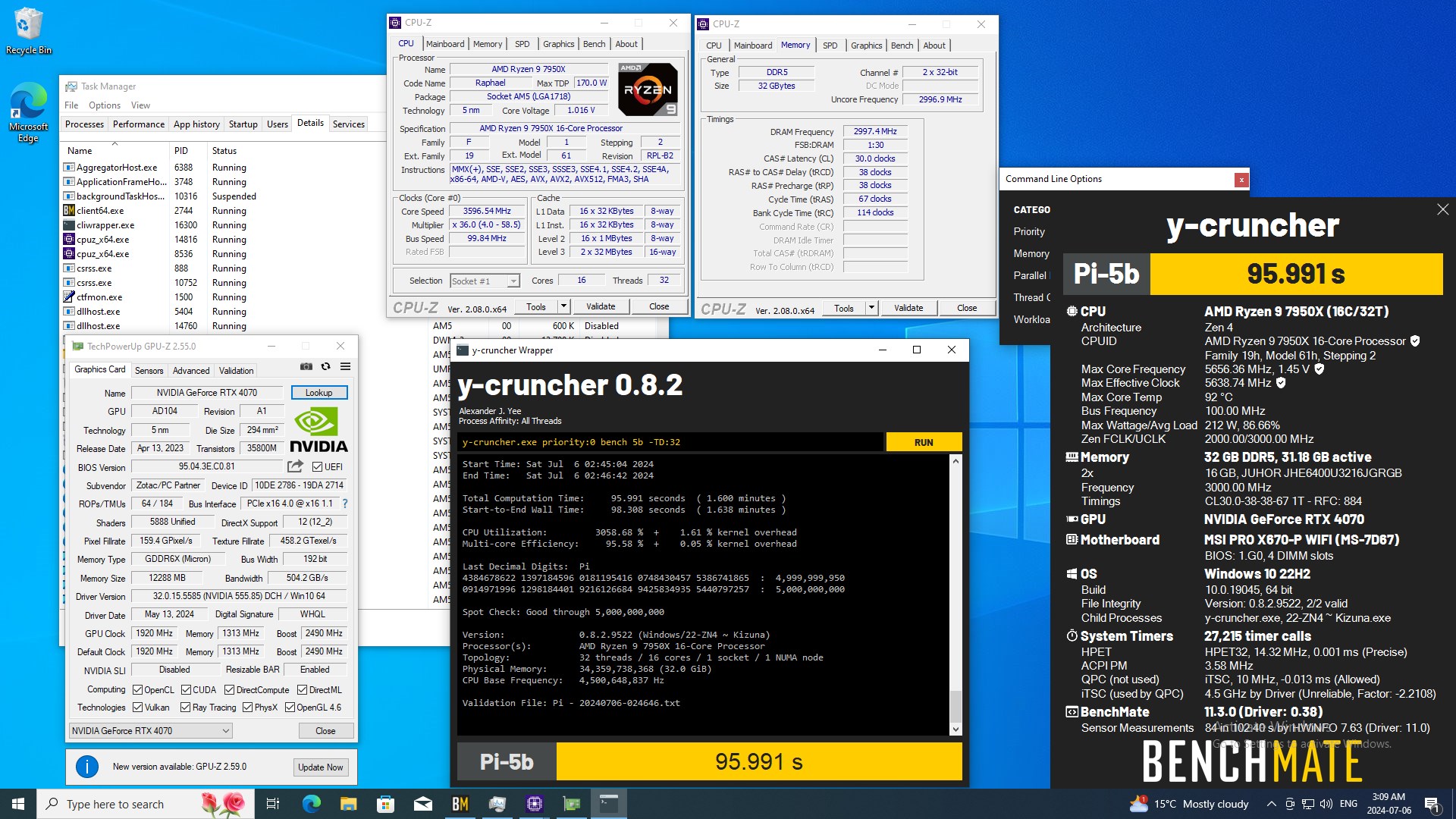Close the BenchMate result panel with the X

pyautogui.click(x=1442, y=209)
